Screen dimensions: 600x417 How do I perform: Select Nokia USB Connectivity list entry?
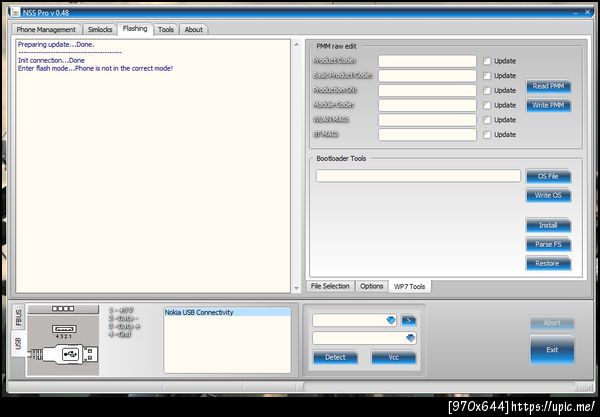tap(227, 313)
